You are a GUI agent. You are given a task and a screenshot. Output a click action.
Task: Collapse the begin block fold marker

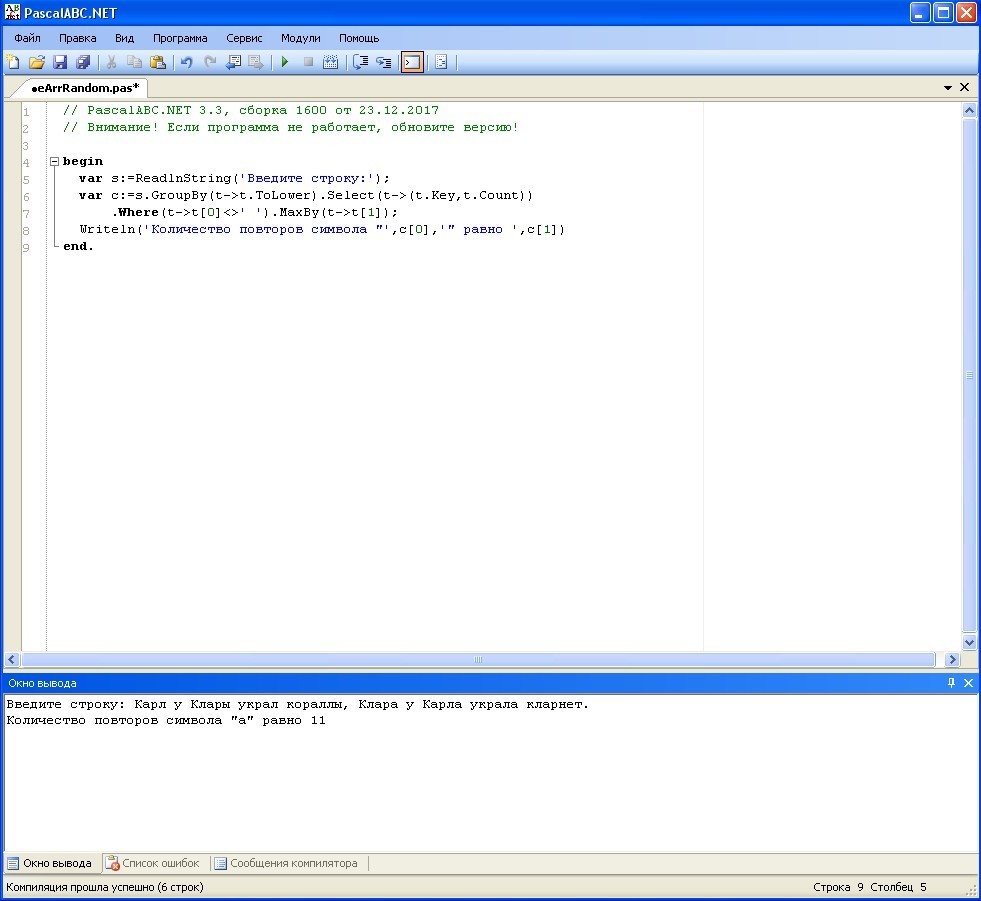click(x=54, y=161)
